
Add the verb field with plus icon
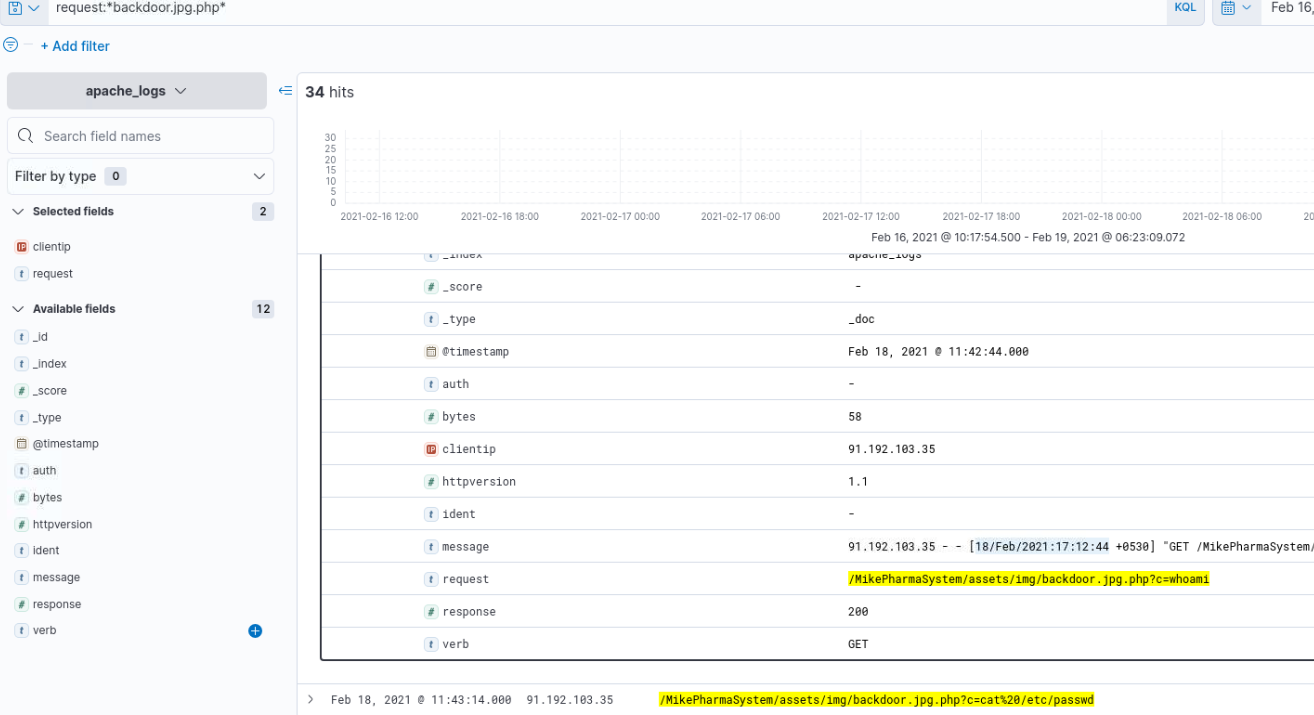point(255,631)
